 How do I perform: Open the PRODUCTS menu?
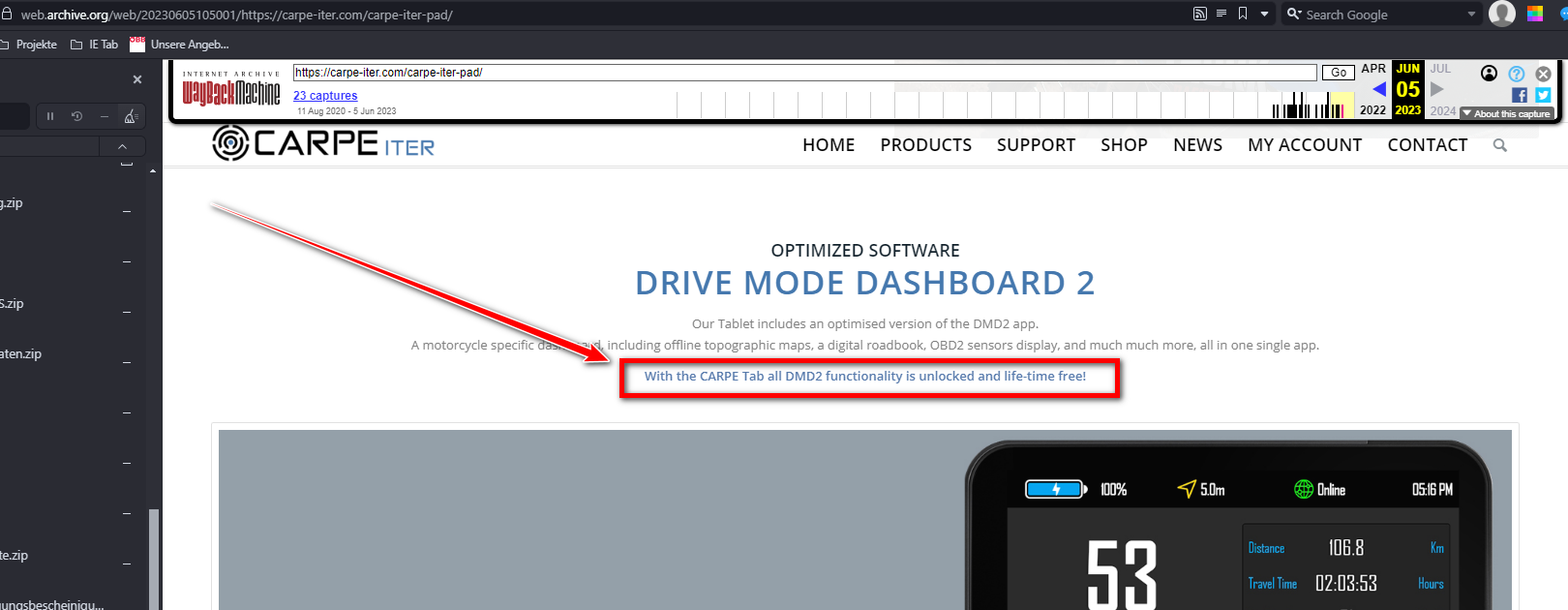[925, 145]
